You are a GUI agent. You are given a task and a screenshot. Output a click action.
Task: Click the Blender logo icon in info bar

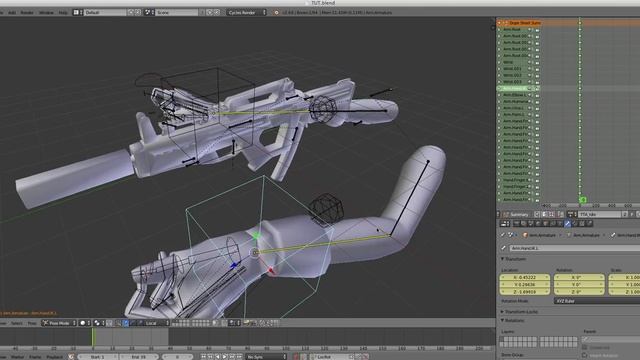[276, 13]
